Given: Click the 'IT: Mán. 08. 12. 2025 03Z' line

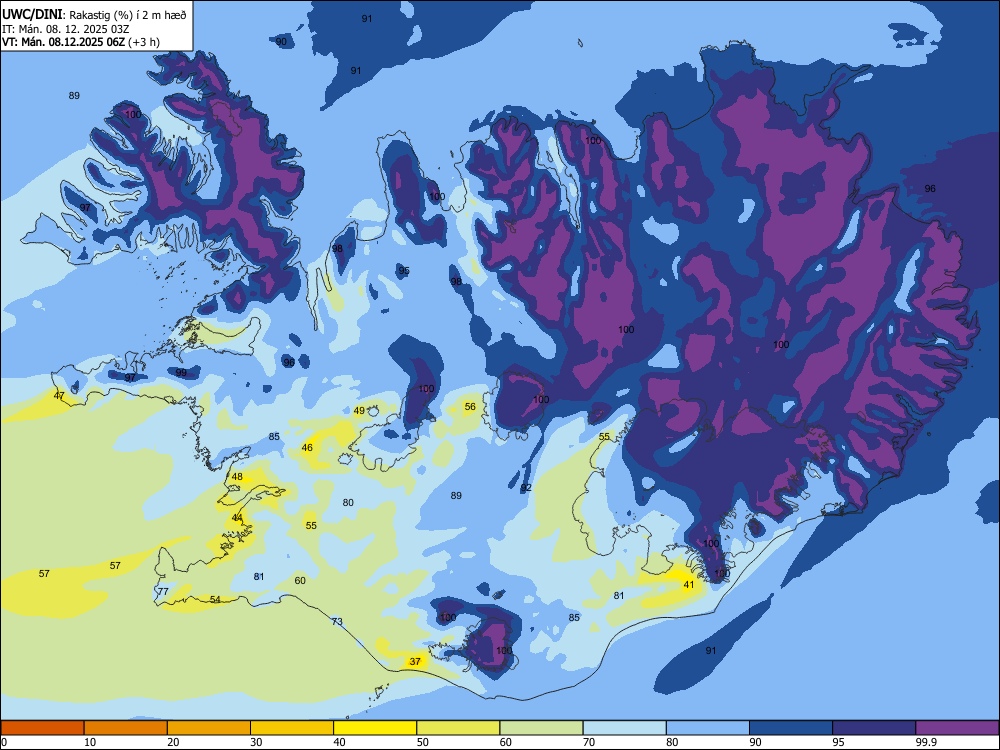Looking at the screenshot, I should coord(66,29).
